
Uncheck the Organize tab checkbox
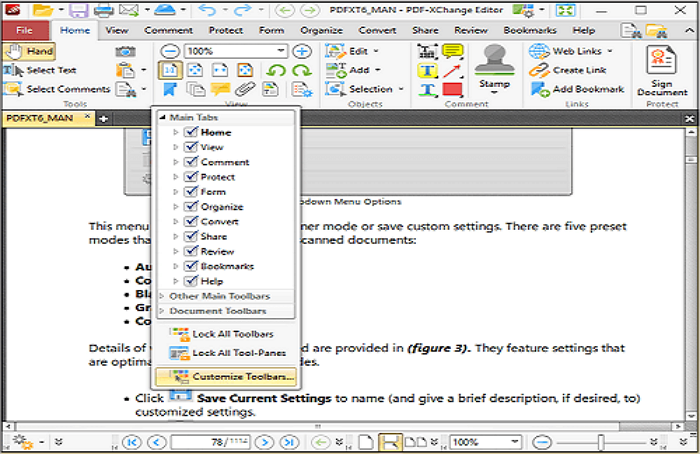[190, 207]
